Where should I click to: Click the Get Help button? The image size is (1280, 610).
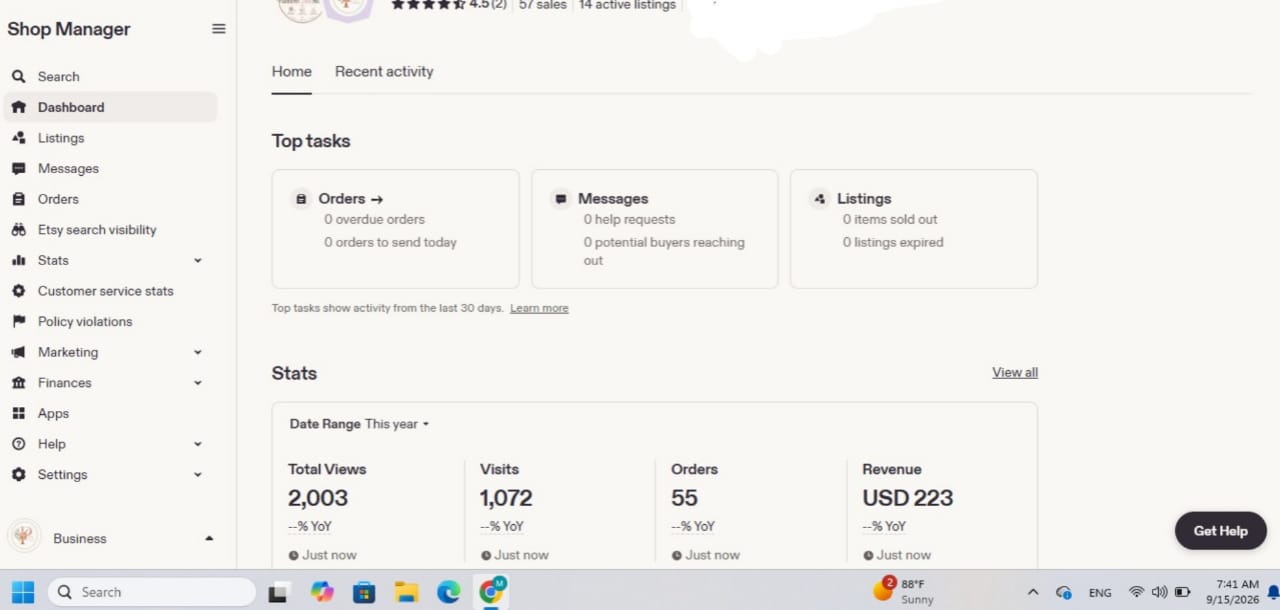click(x=1220, y=531)
